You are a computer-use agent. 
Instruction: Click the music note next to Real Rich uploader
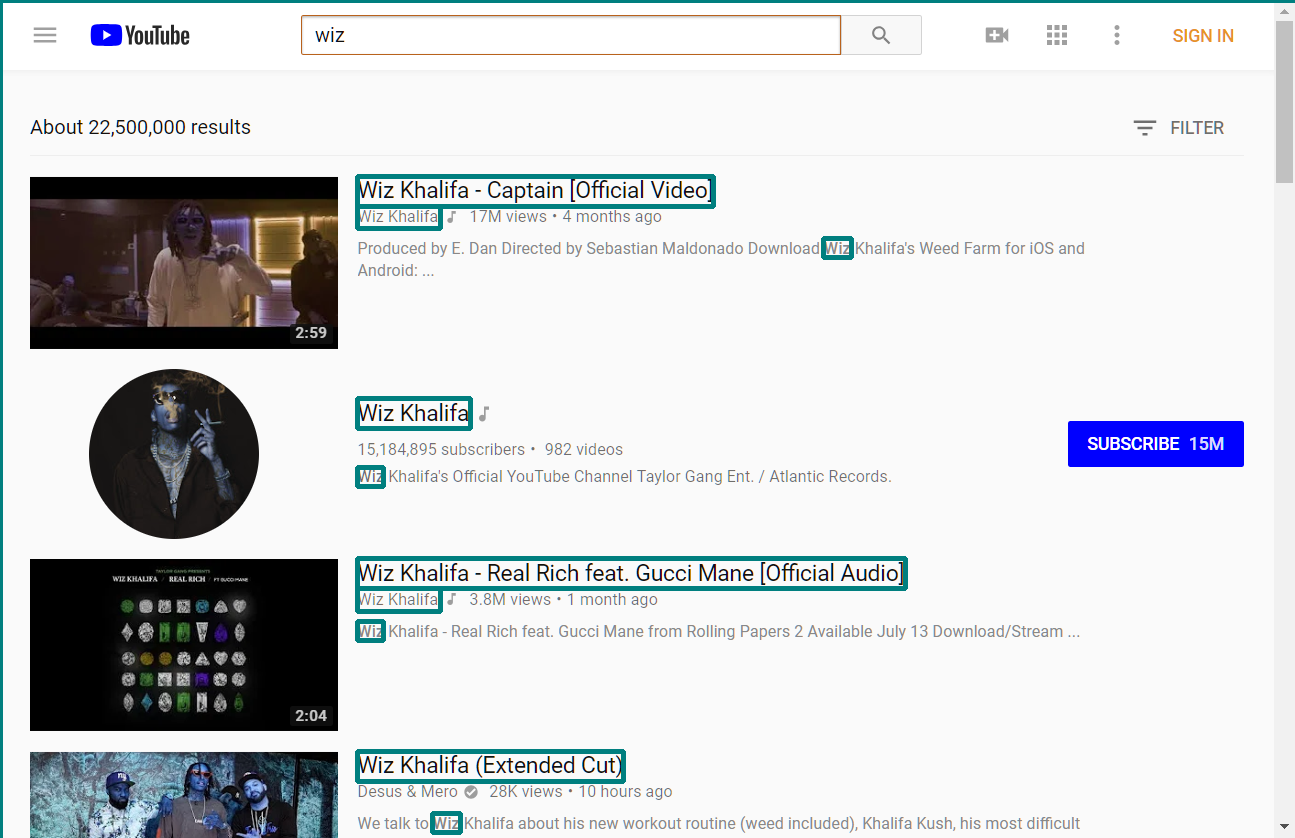[x=451, y=600]
